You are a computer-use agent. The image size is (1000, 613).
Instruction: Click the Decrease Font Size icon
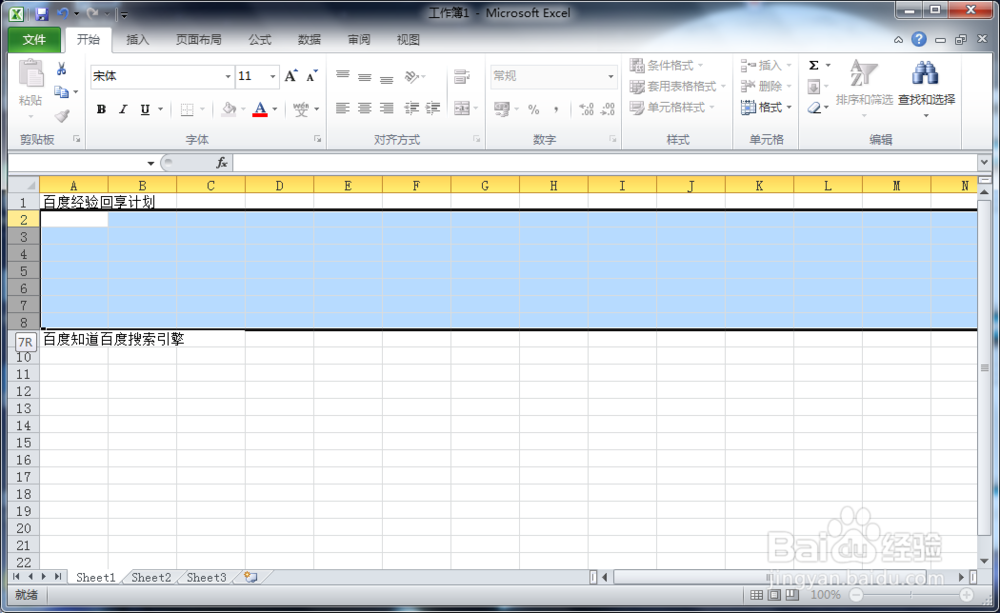(x=312, y=76)
